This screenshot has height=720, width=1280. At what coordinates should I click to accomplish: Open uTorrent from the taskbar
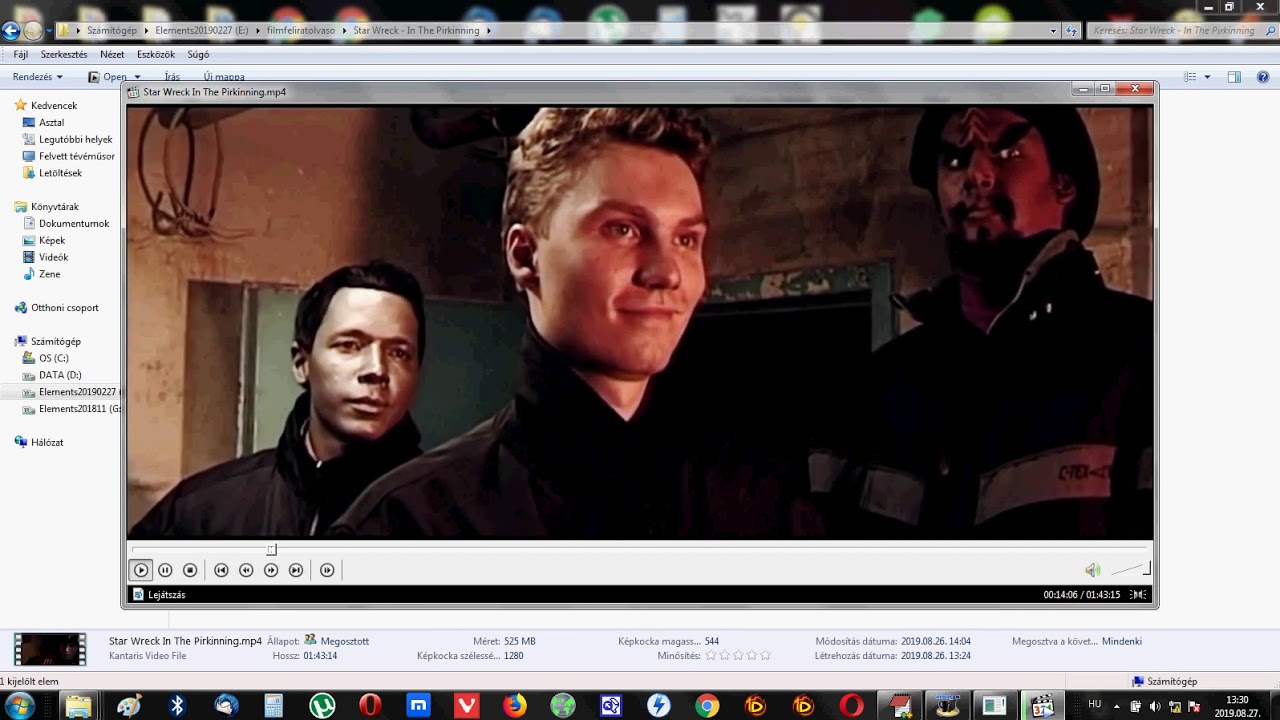[322, 706]
